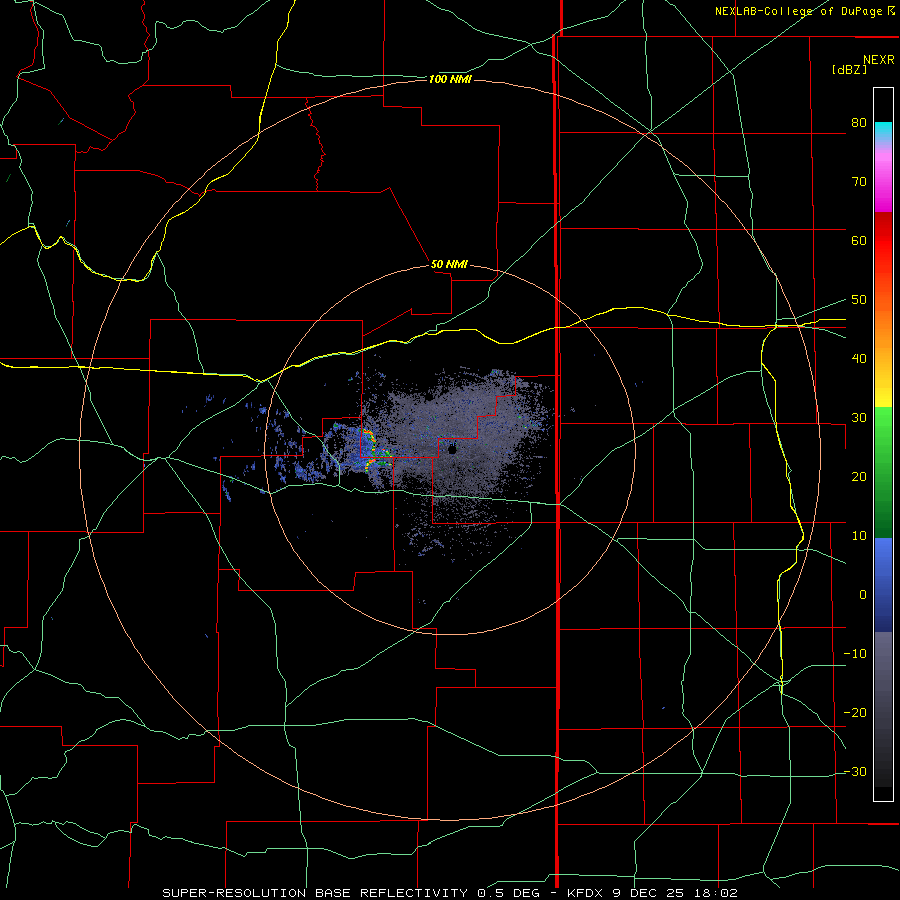Click the 10 value on the color scale
900x900 pixels.
tap(859, 536)
